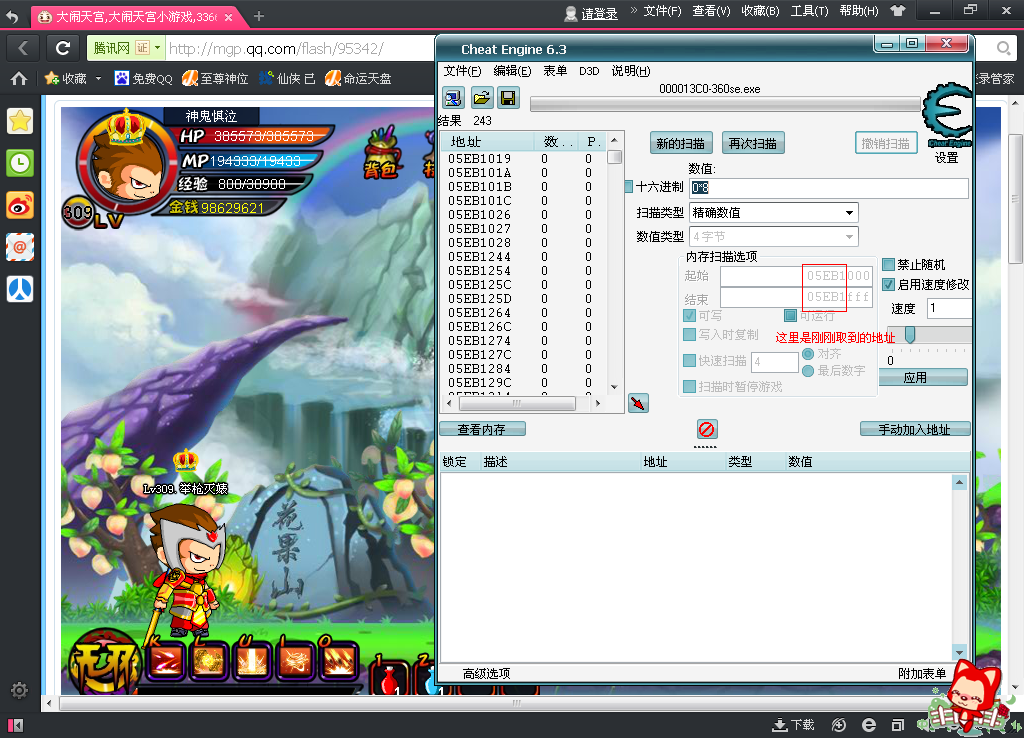This screenshot has height=738, width=1024.
Task: Toggle the 写入时复制 checkbox
Action: (689, 334)
